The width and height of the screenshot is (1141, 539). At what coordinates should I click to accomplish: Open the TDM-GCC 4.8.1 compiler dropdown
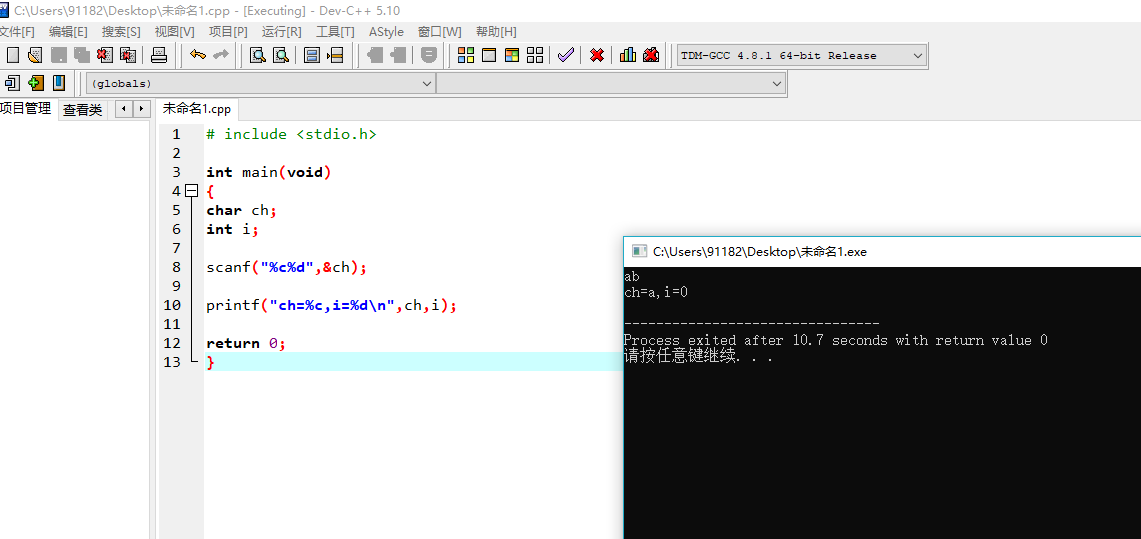802,55
